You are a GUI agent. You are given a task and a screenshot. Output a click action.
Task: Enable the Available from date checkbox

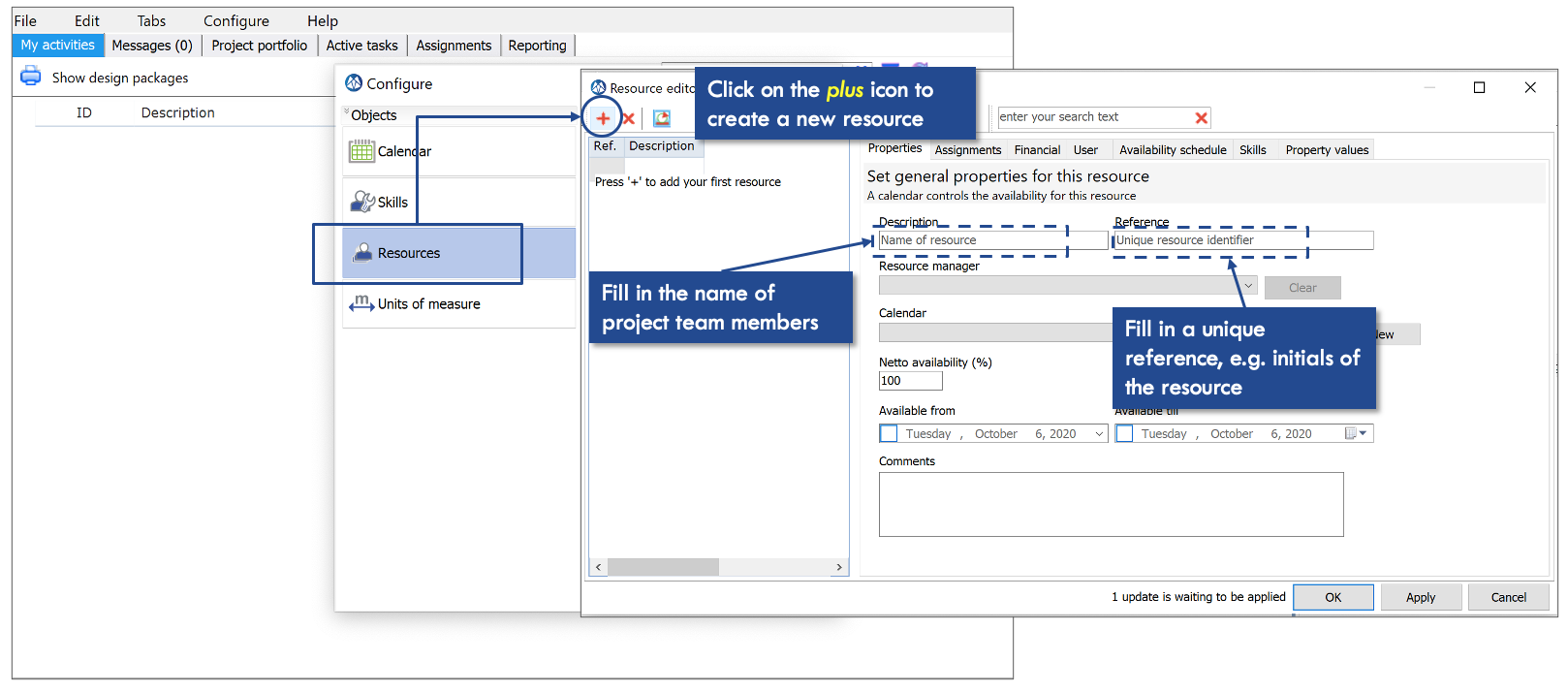pos(889,433)
